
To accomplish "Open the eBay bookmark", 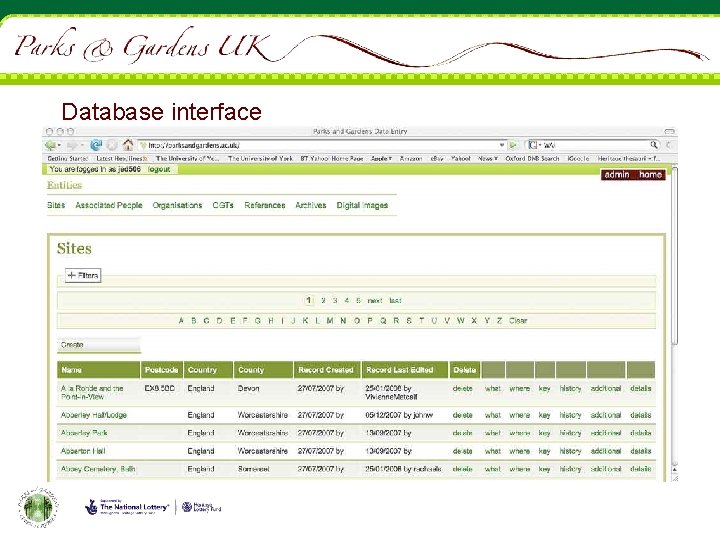I will coord(437,158).
